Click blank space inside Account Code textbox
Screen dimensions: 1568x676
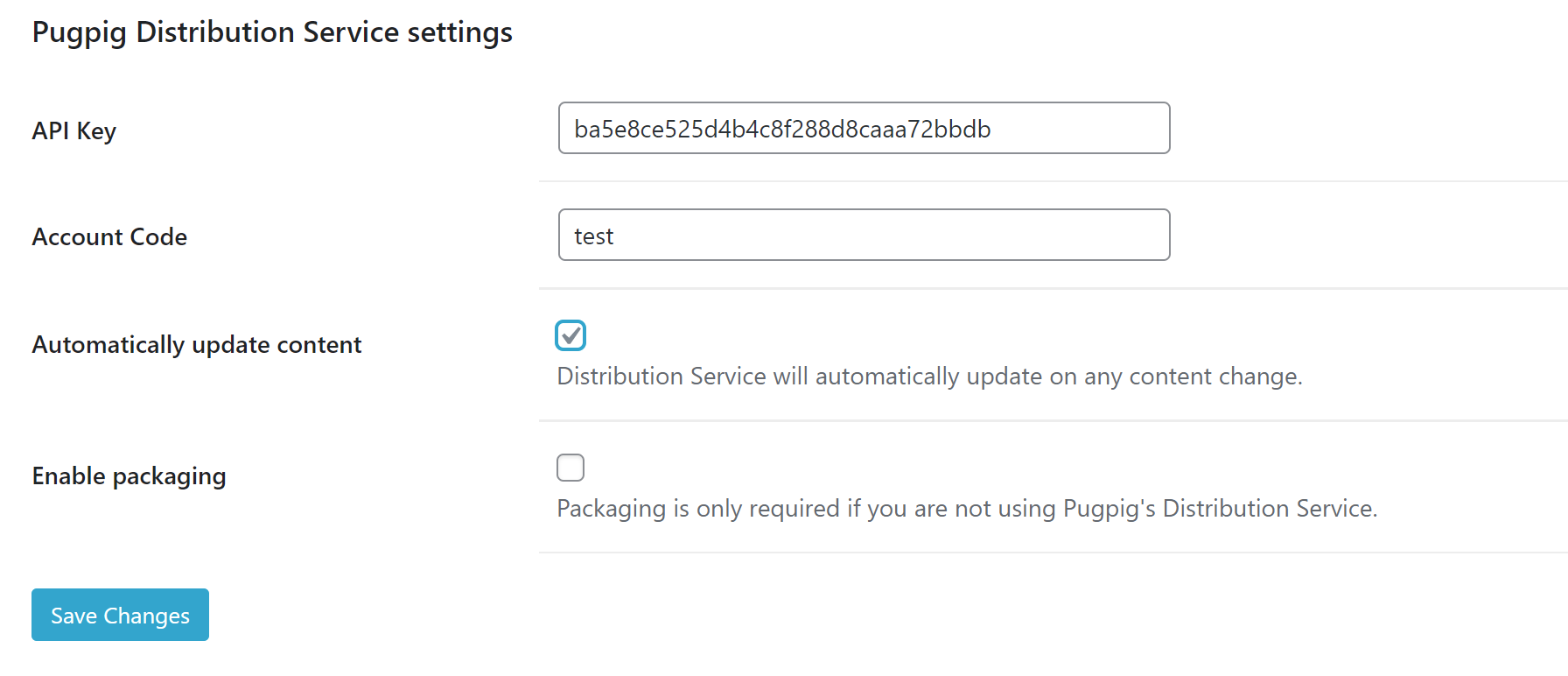coord(892,235)
